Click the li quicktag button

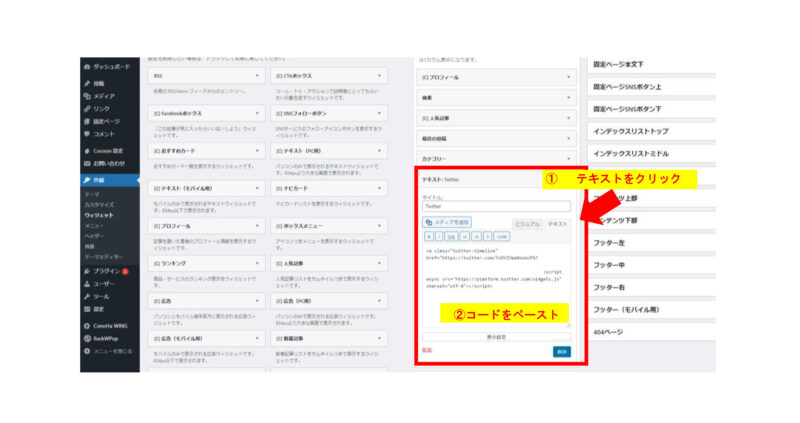(488, 236)
